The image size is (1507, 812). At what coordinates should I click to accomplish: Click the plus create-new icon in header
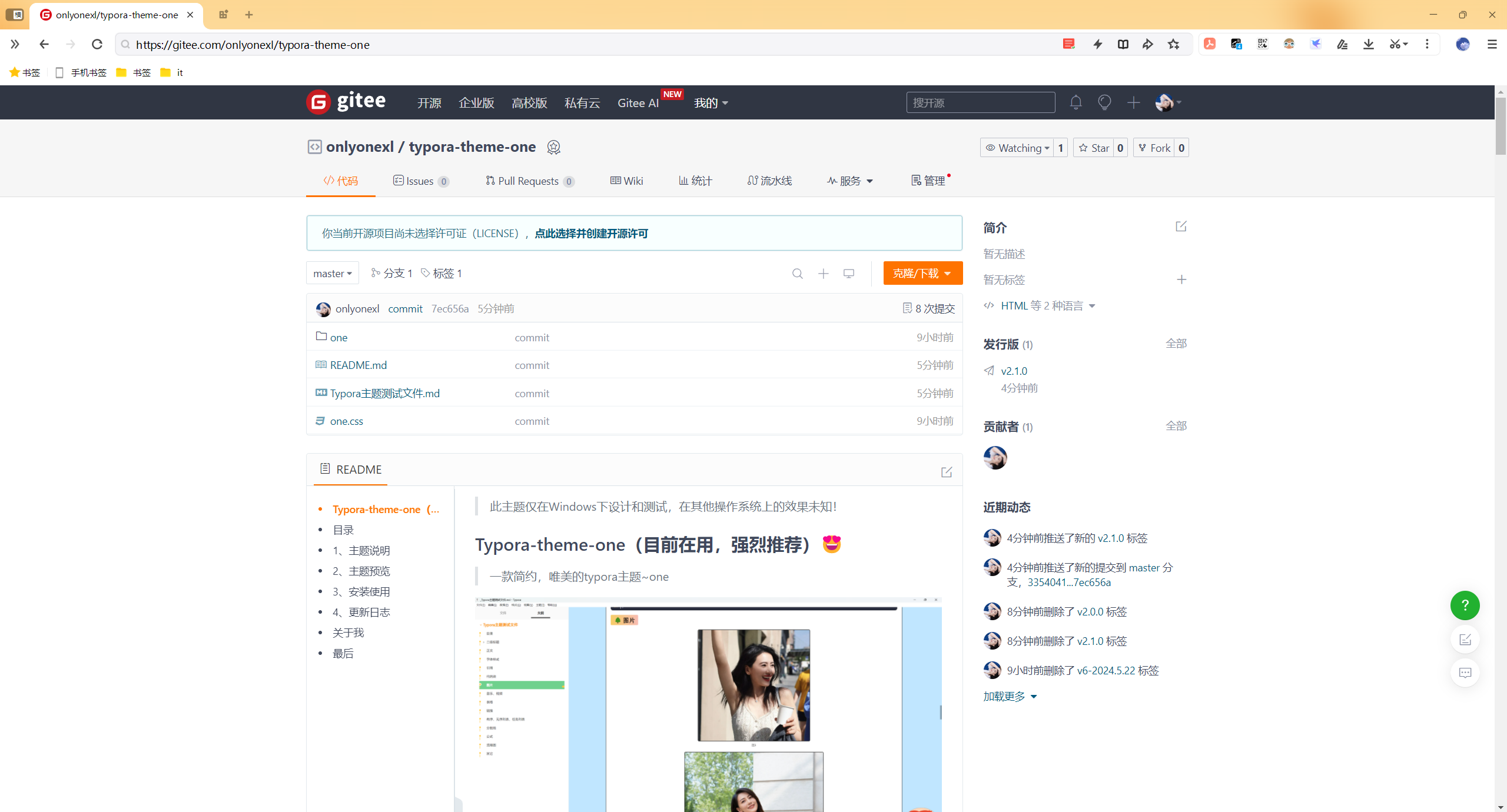[x=1133, y=102]
